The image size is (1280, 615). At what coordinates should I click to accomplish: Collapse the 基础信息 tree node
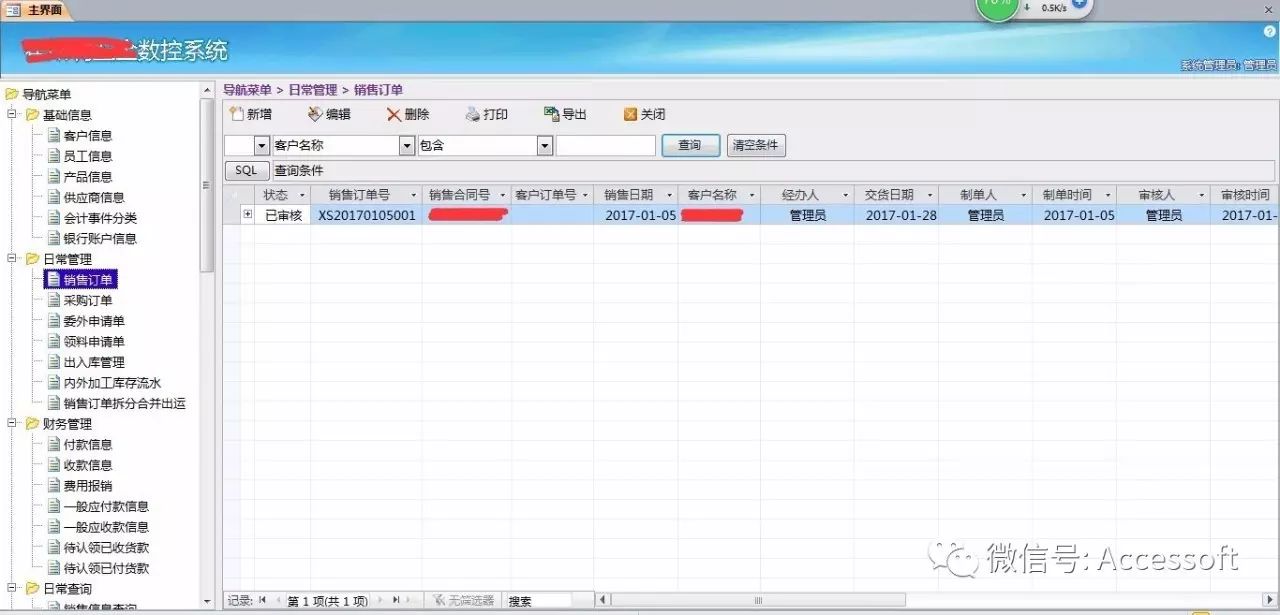[12, 114]
